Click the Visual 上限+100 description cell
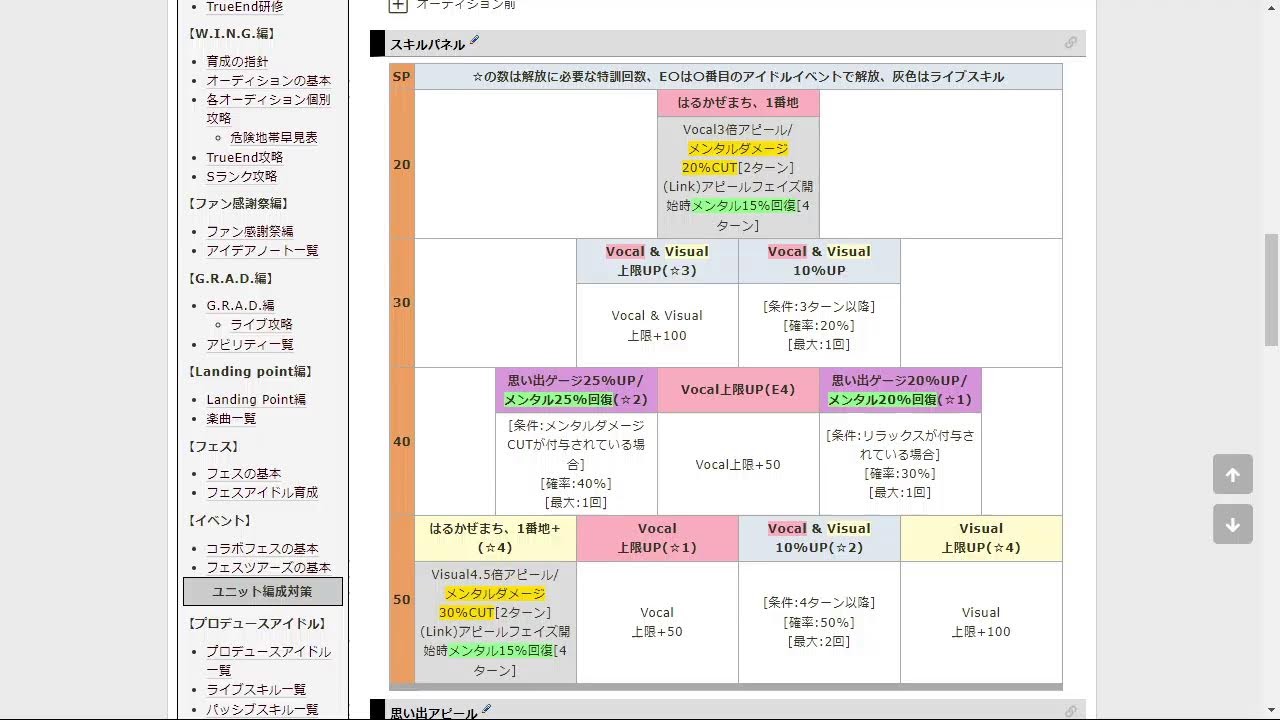1280x720 pixels. point(981,622)
